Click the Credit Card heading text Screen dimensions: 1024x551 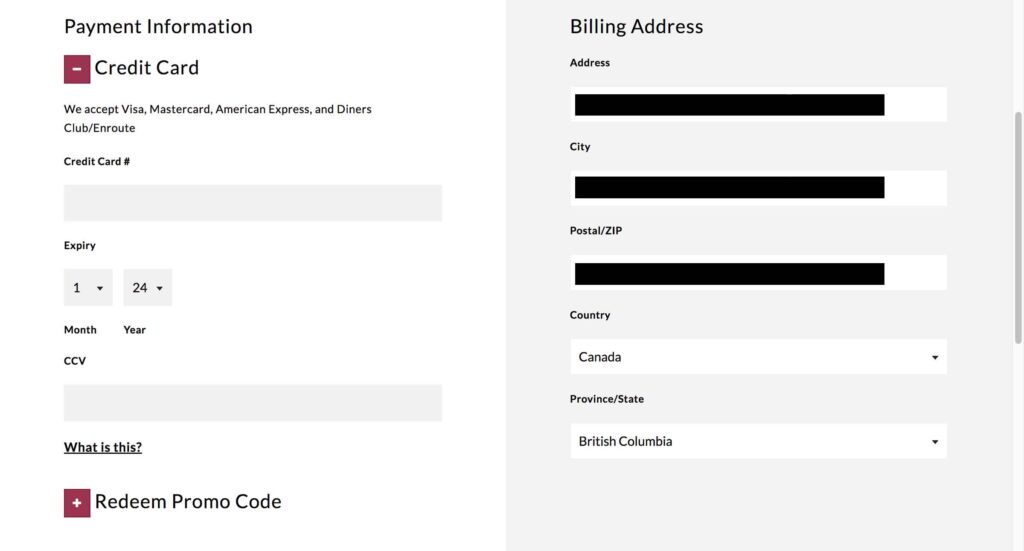[x=147, y=68]
